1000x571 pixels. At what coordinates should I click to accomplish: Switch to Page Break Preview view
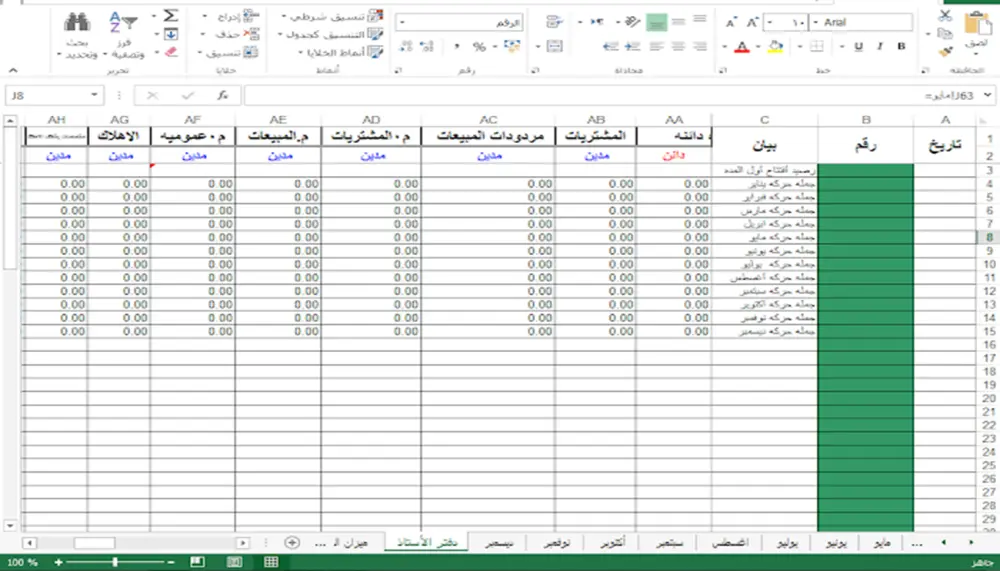[197, 561]
